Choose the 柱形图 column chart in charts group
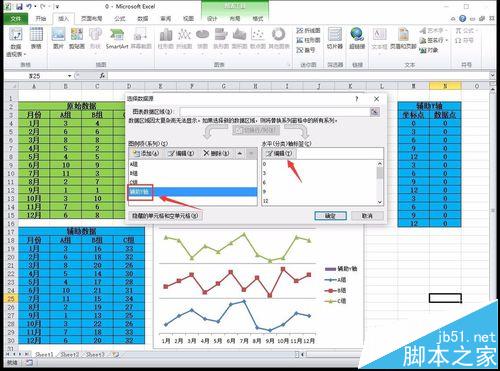Image resolution: width=500 pixels, height=371 pixels. [x=166, y=39]
